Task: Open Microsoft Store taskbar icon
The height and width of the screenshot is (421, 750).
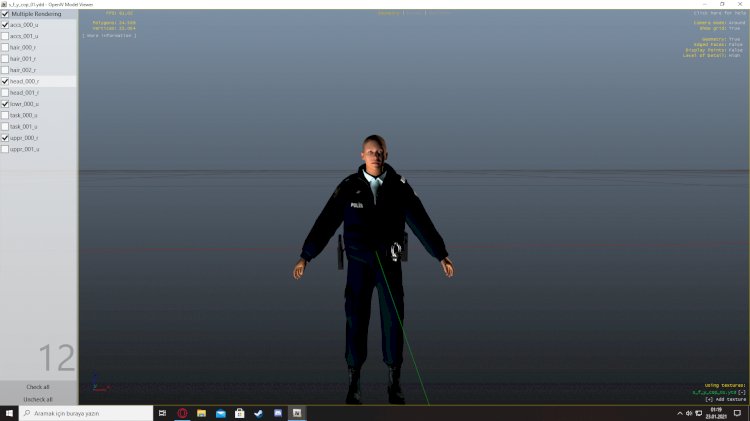Action: point(239,413)
